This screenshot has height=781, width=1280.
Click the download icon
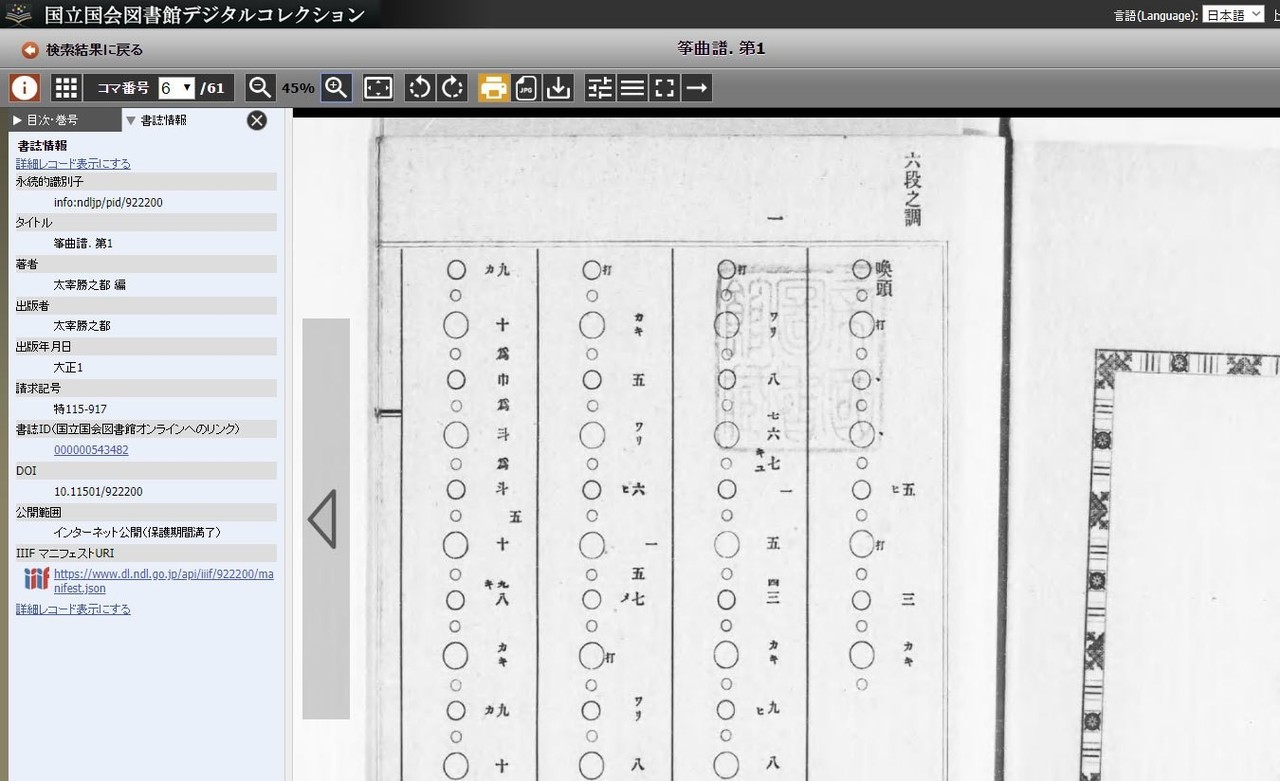pyautogui.click(x=558, y=88)
